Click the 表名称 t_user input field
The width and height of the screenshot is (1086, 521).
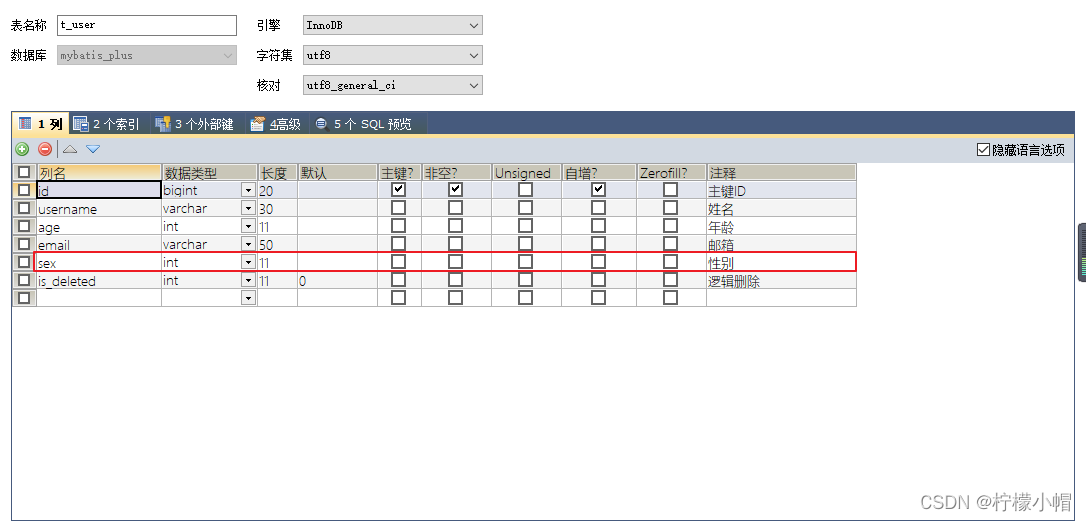(x=147, y=25)
